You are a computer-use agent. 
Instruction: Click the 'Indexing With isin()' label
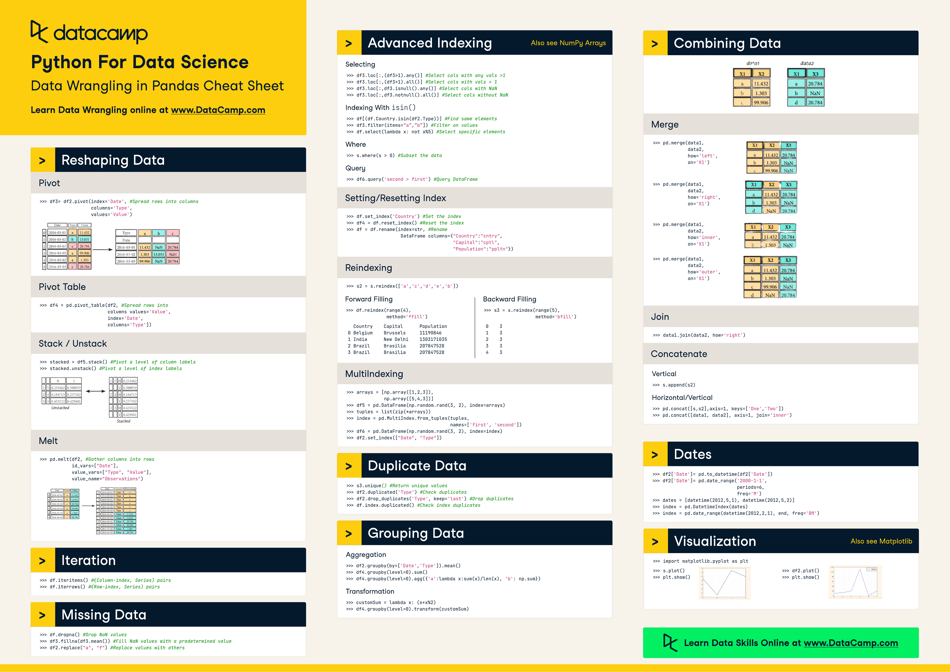tap(380, 108)
